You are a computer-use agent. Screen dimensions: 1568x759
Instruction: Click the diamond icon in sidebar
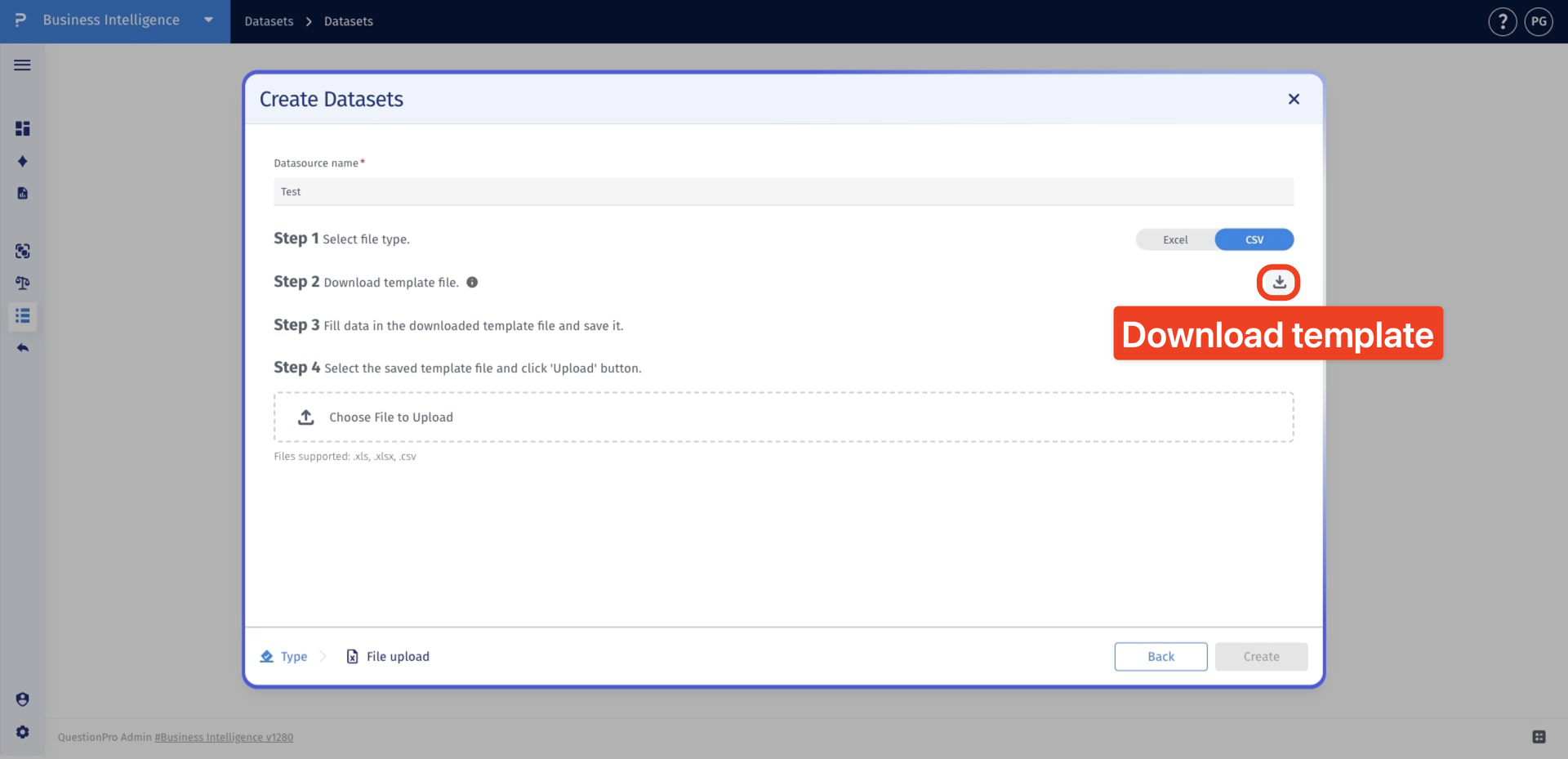tap(22, 161)
